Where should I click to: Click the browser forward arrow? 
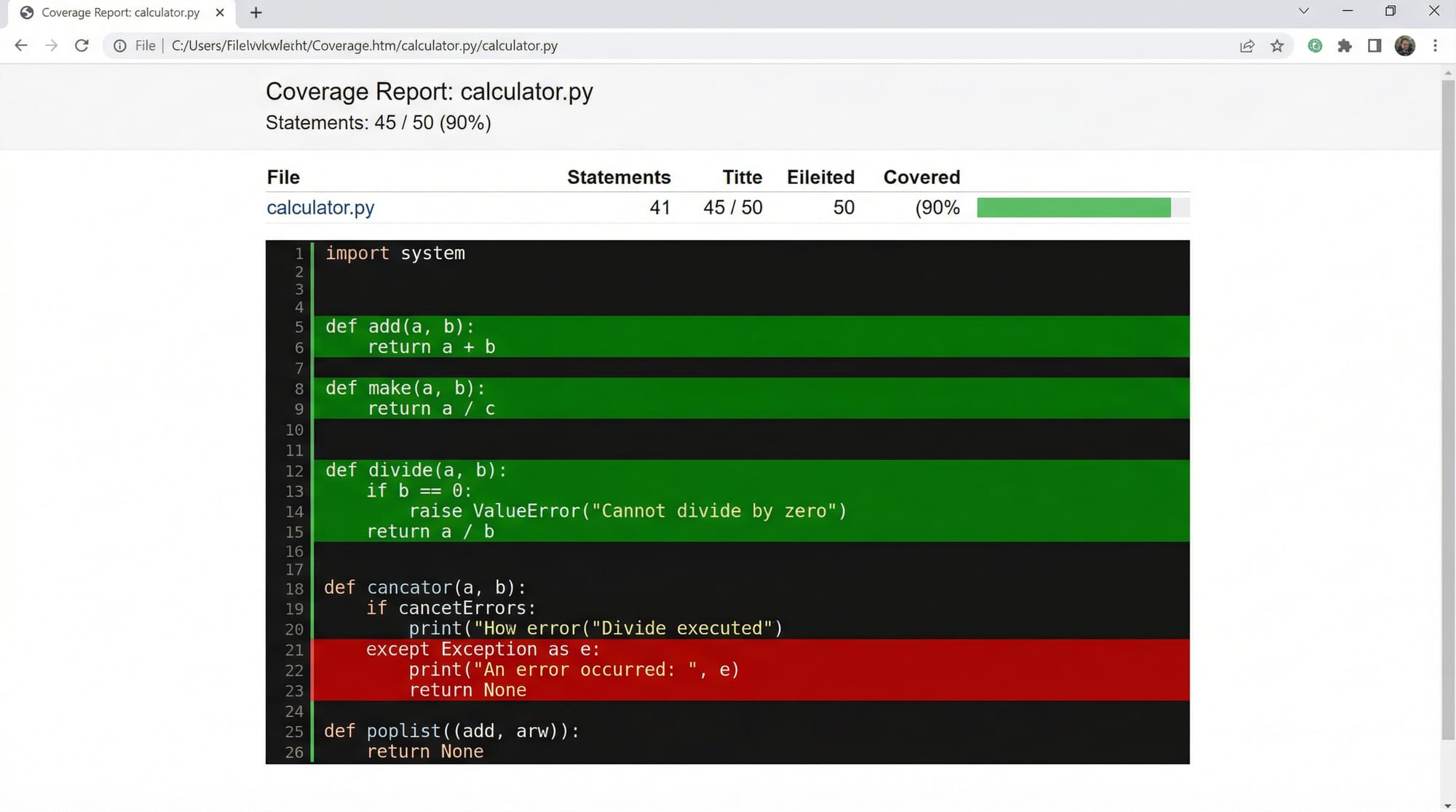click(x=51, y=46)
